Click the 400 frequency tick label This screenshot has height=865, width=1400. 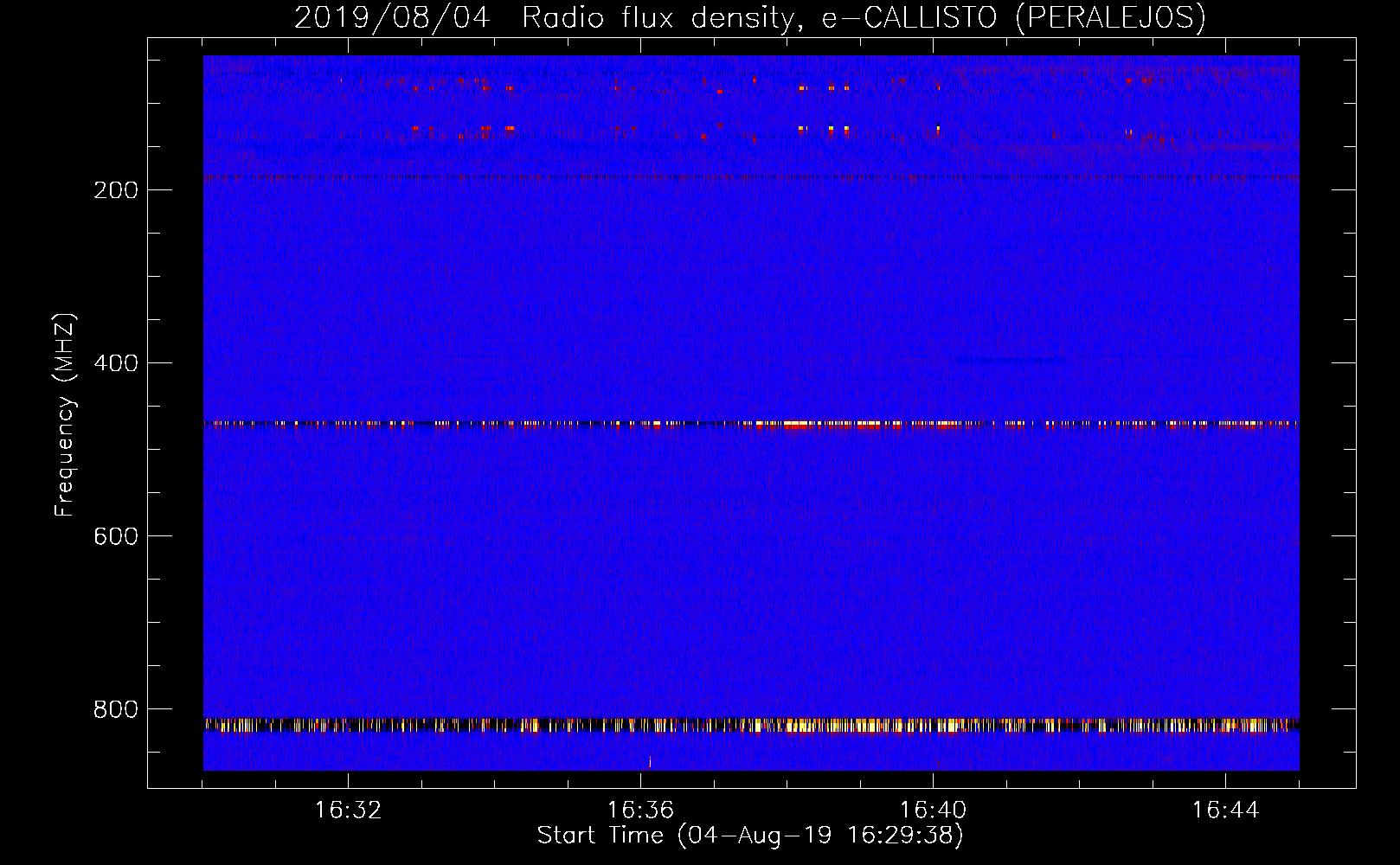pyautogui.click(x=116, y=363)
